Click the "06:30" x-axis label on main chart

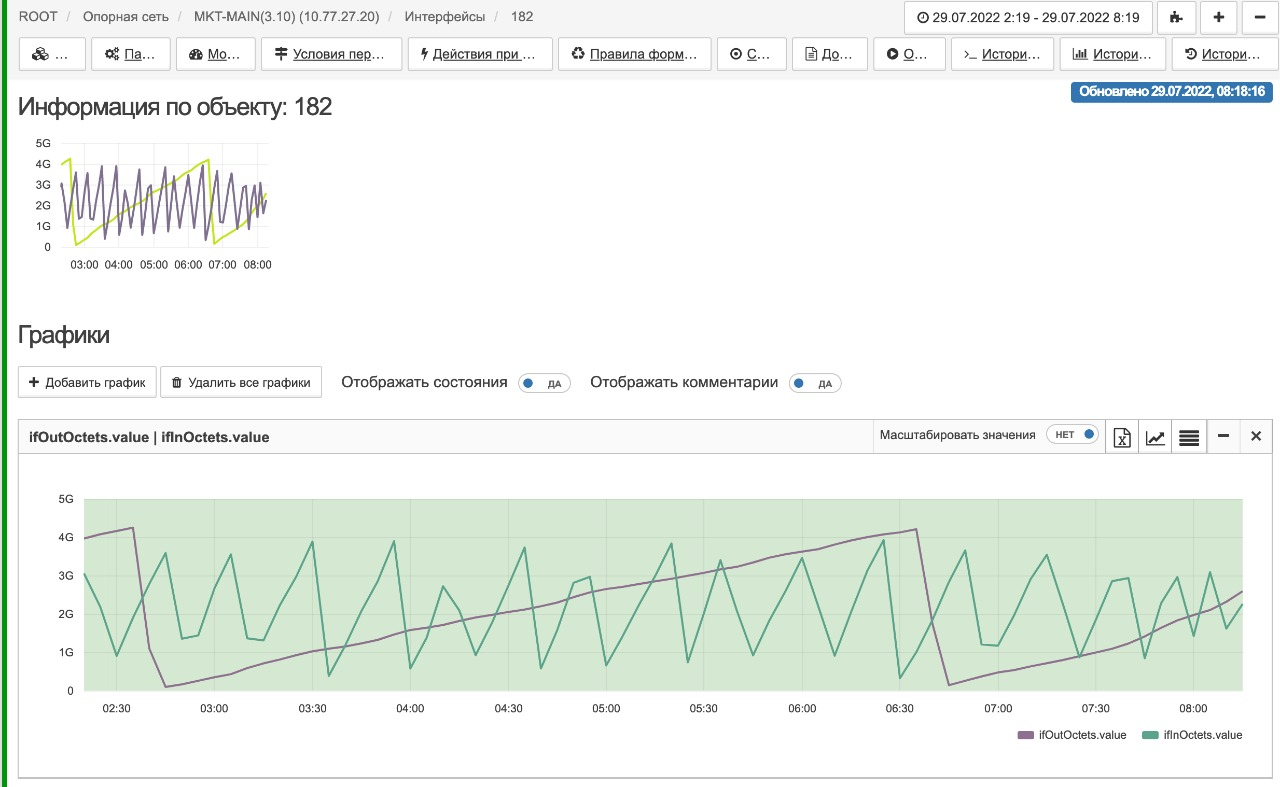900,708
